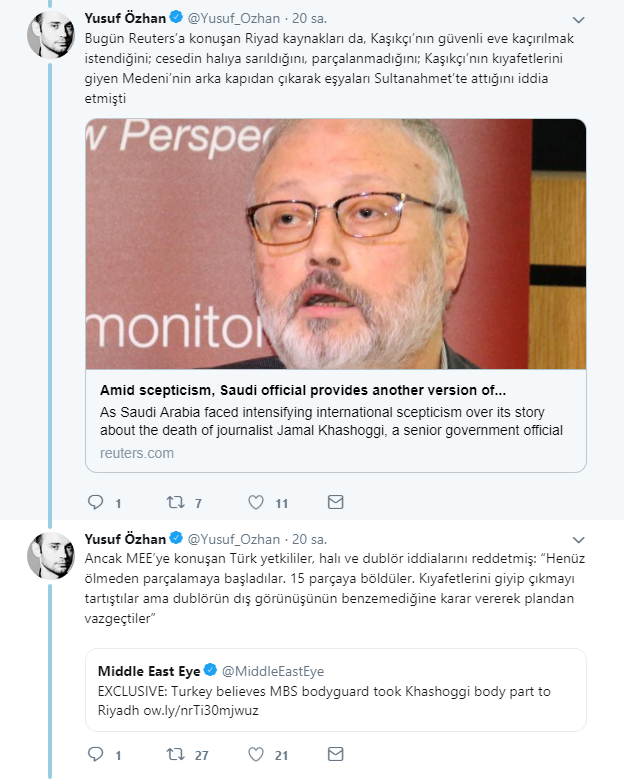The image size is (624, 780).
Task: Like the Reuters article tweet
Action: point(256,502)
